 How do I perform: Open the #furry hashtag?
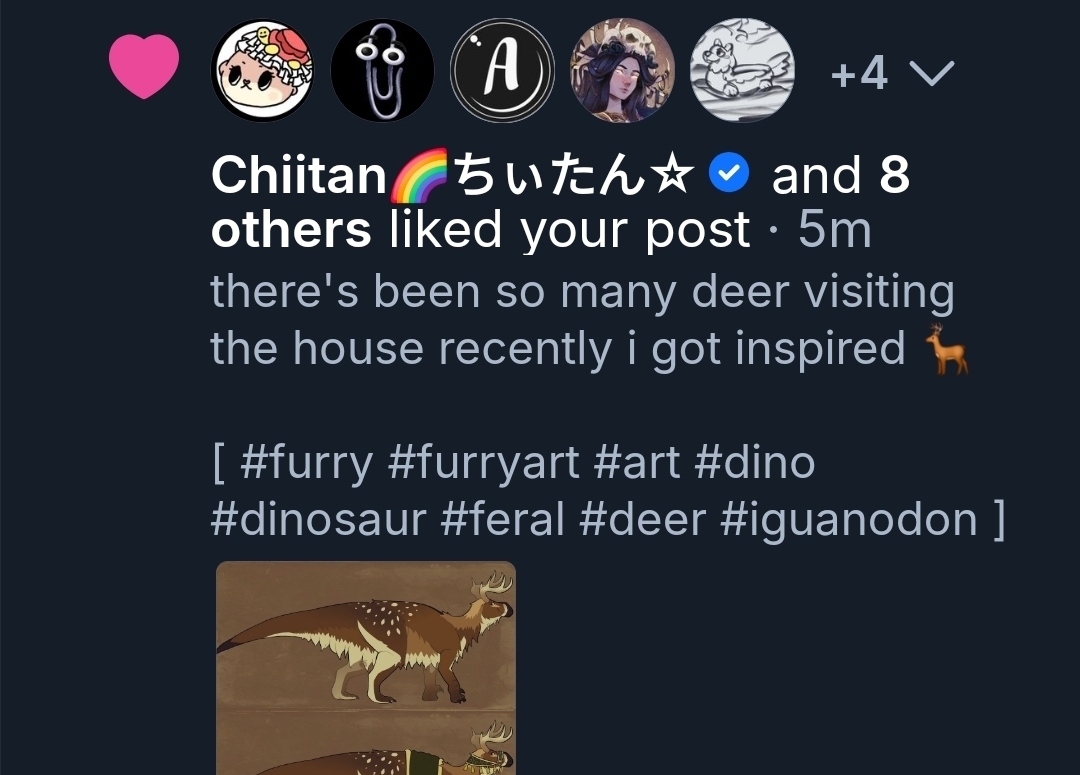pos(307,463)
